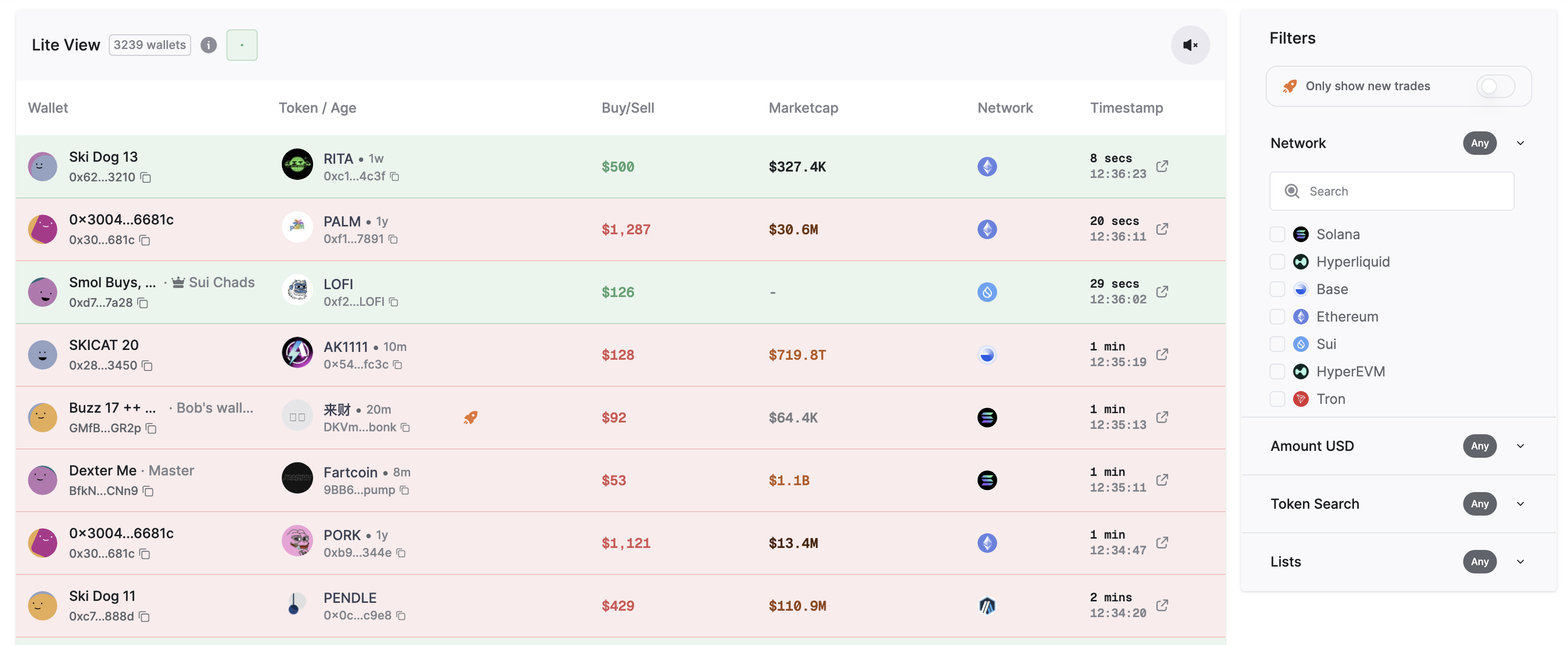The height and width of the screenshot is (645, 1568).
Task: Click the network Search input field
Action: [1400, 191]
